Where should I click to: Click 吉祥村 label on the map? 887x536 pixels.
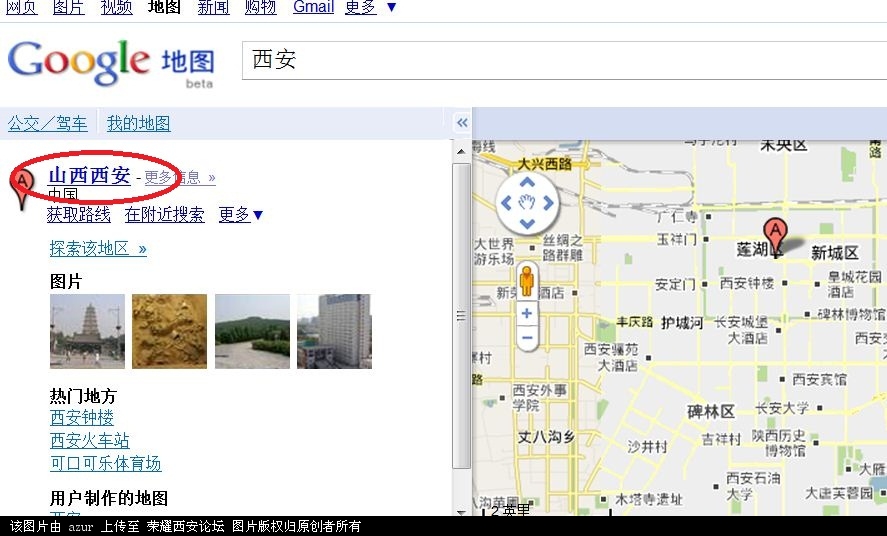click(x=721, y=439)
